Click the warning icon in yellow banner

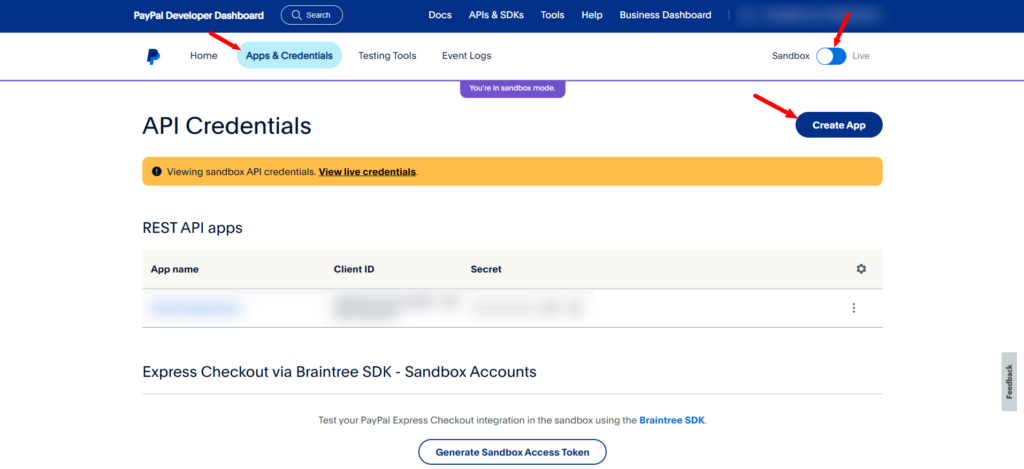[157, 172]
